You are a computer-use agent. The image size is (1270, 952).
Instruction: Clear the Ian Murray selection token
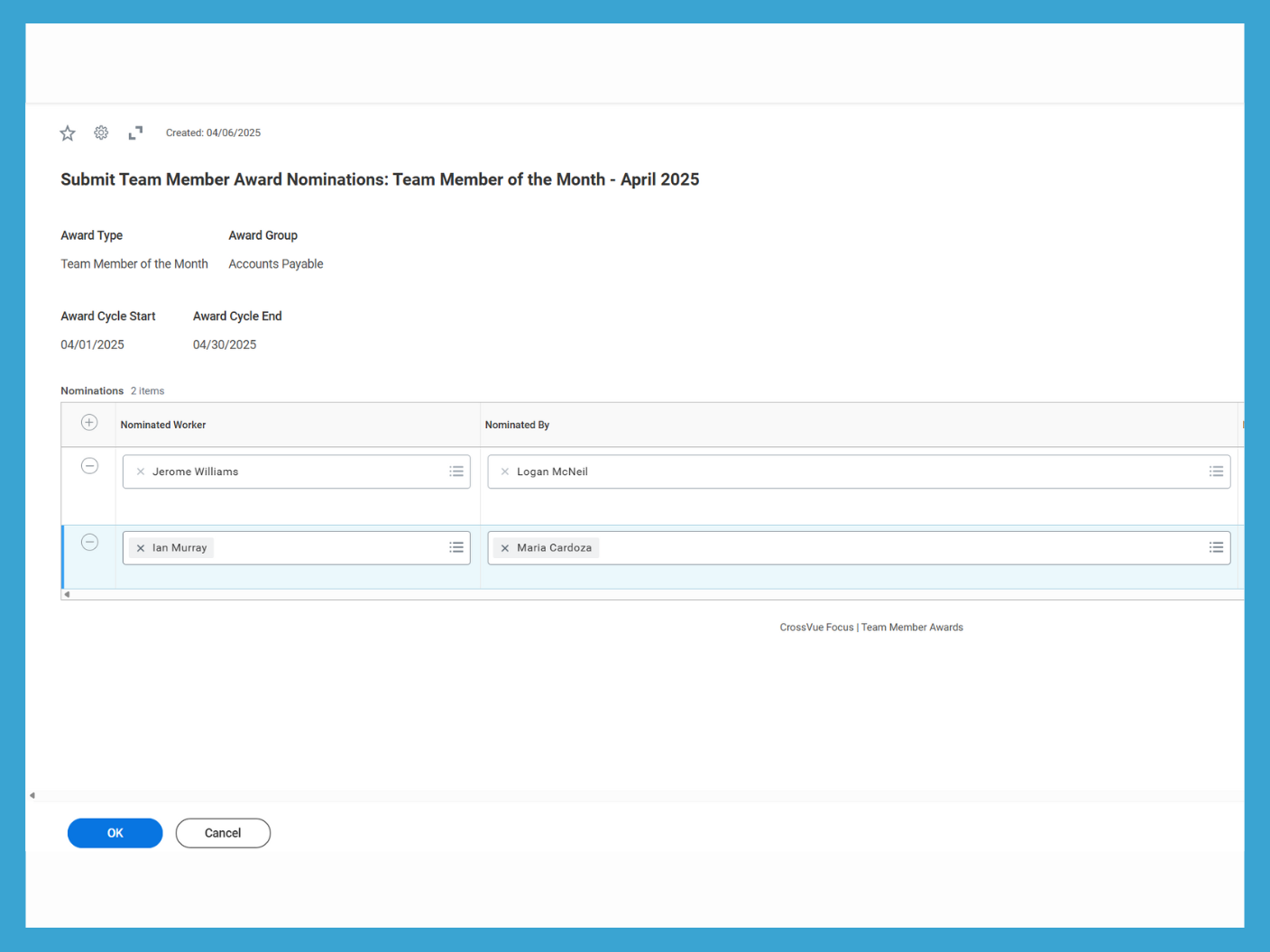(x=140, y=547)
